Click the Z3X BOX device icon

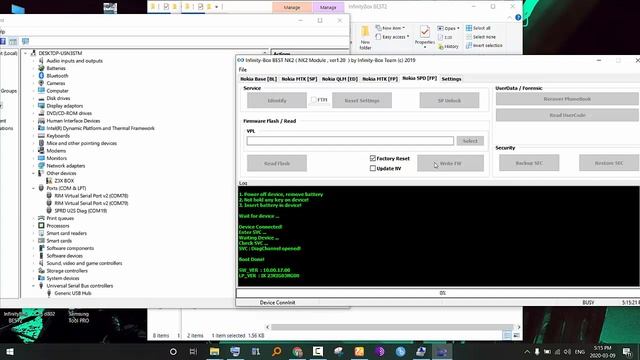(x=49, y=180)
